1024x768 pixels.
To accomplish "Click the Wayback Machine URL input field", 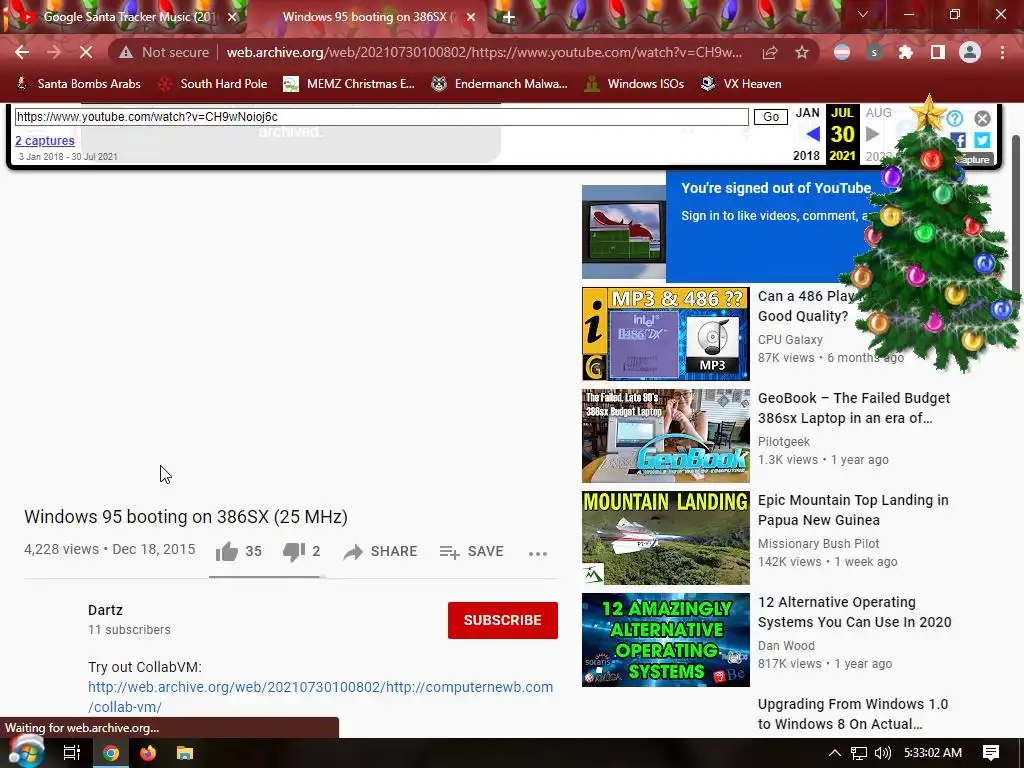I will pyautogui.click(x=381, y=117).
